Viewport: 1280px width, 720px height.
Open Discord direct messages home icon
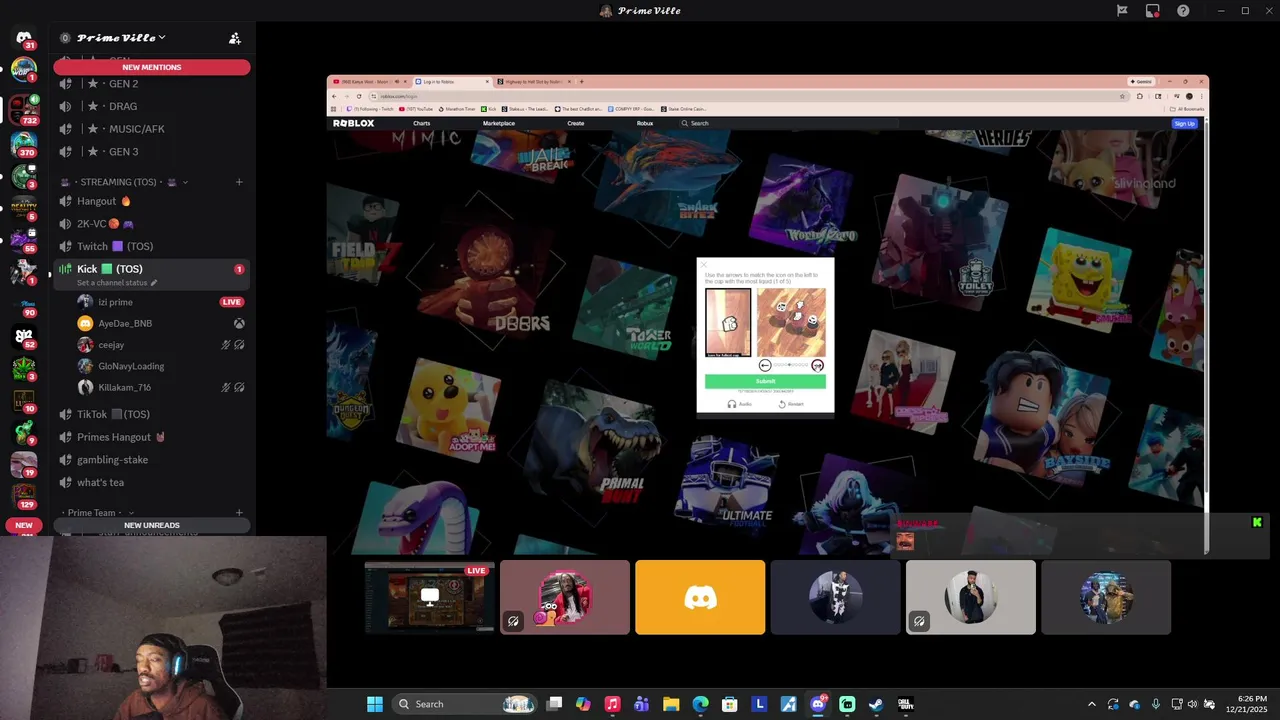pos(24,38)
